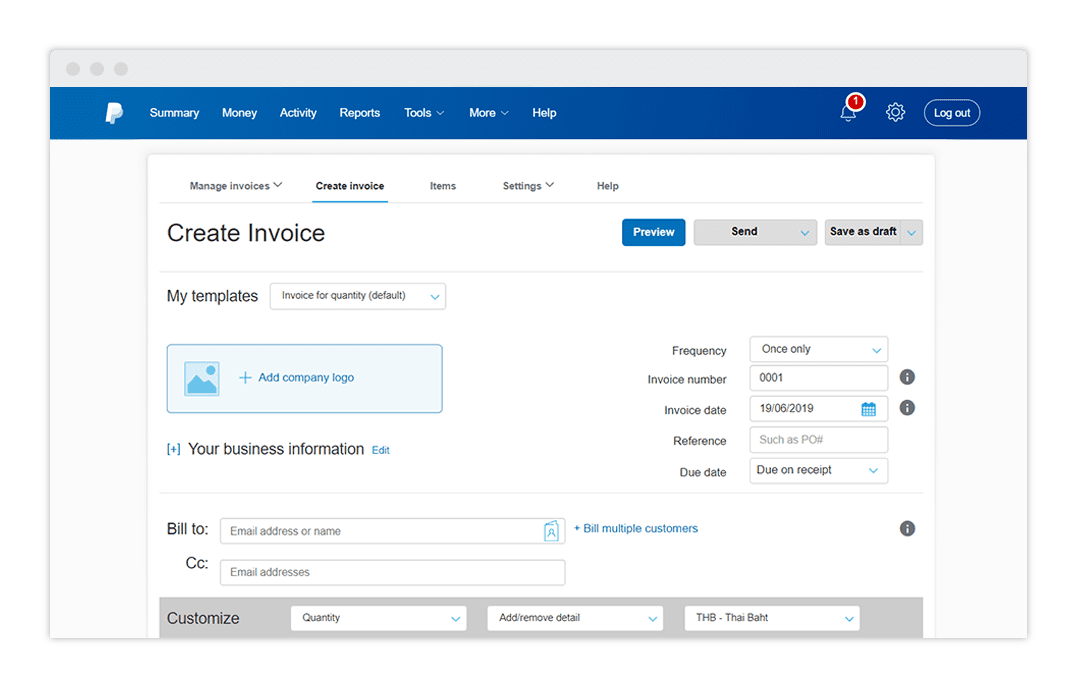
Task: Open the Frequency dropdown
Action: 818,350
